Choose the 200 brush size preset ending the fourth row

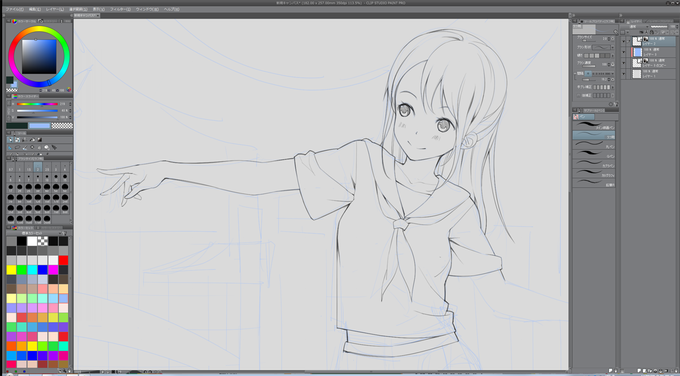pyautogui.click(x=65, y=198)
